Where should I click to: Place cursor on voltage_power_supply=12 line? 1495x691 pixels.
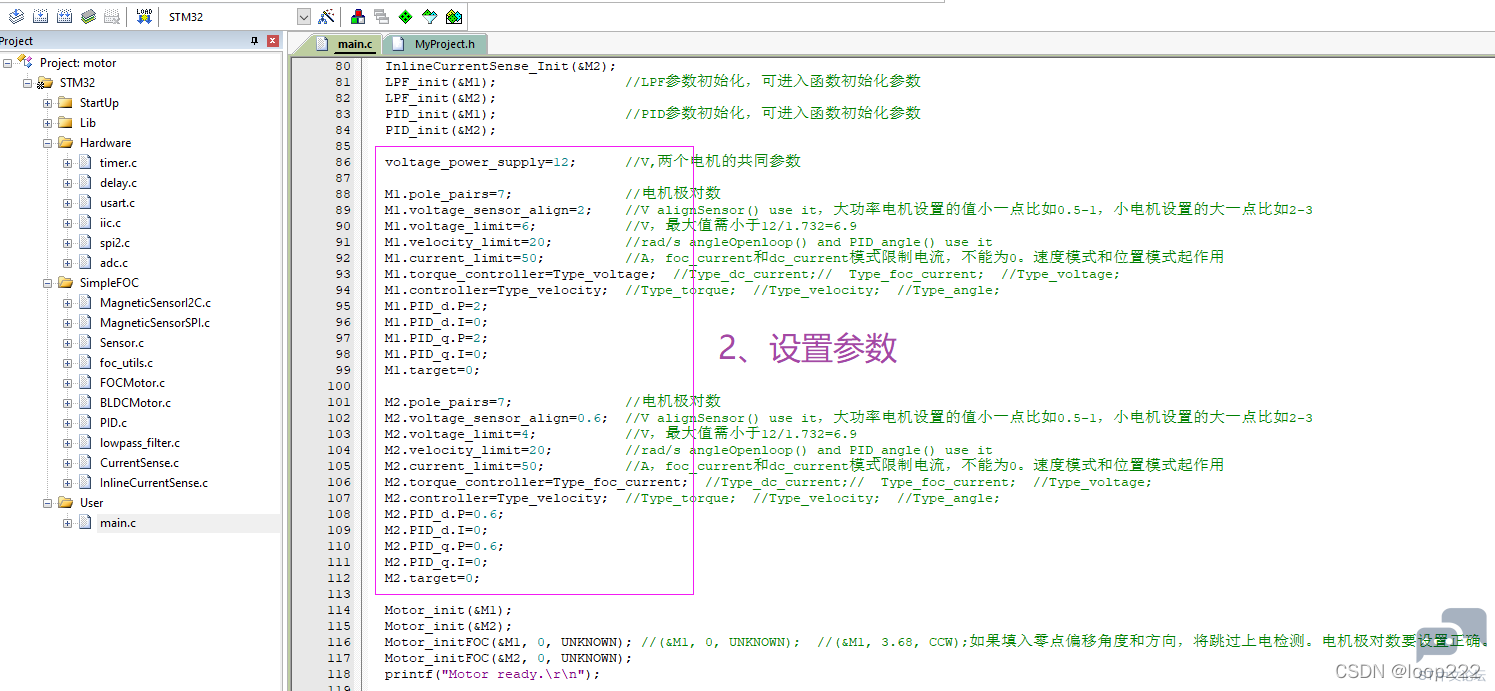(x=481, y=162)
